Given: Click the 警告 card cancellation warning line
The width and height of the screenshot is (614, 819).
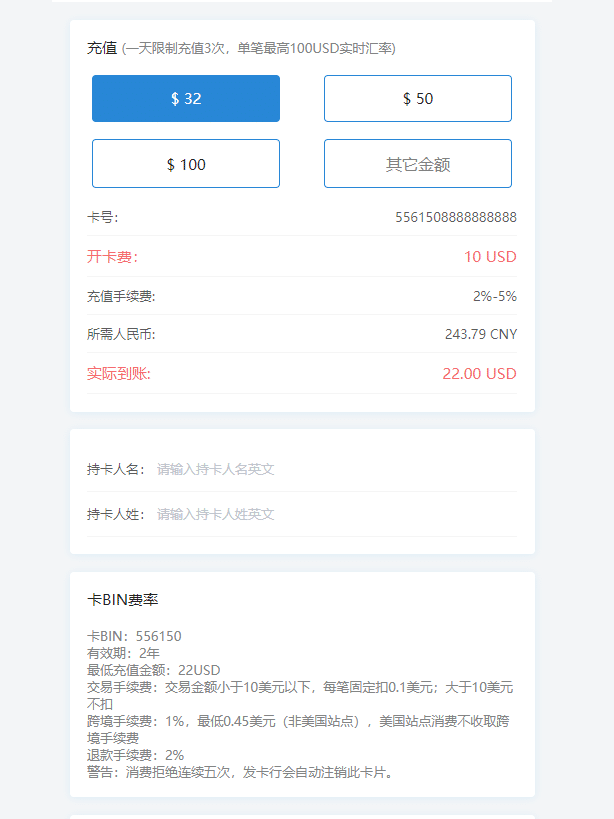Looking at the screenshot, I should [x=240, y=772].
